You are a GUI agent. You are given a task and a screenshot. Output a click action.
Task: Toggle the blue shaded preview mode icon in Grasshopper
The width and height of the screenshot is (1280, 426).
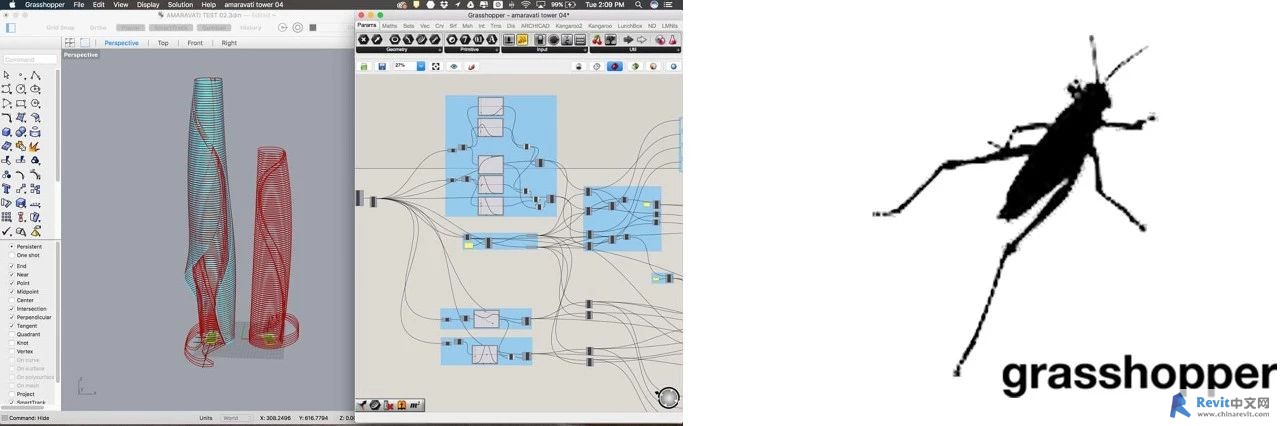tap(615, 66)
